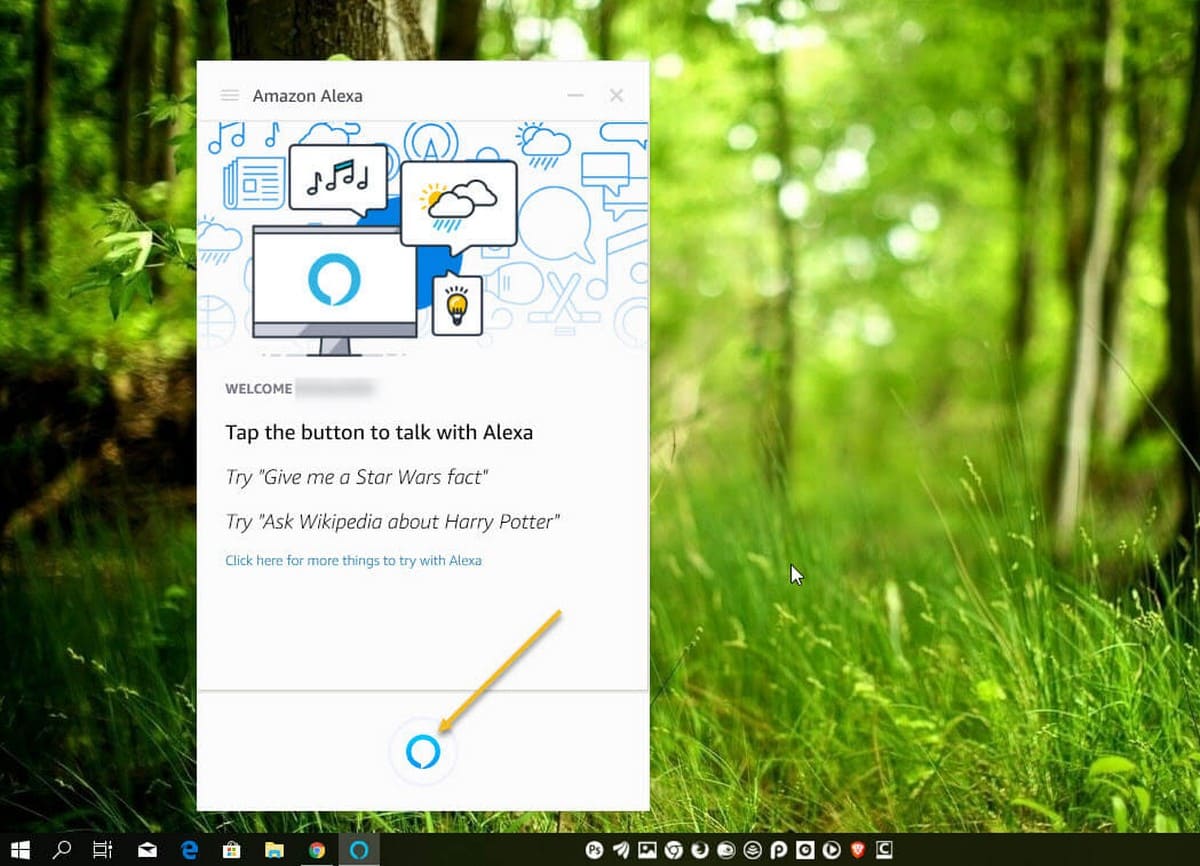Open the play button media dock icon
The width and height of the screenshot is (1200, 866).
point(831,850)
